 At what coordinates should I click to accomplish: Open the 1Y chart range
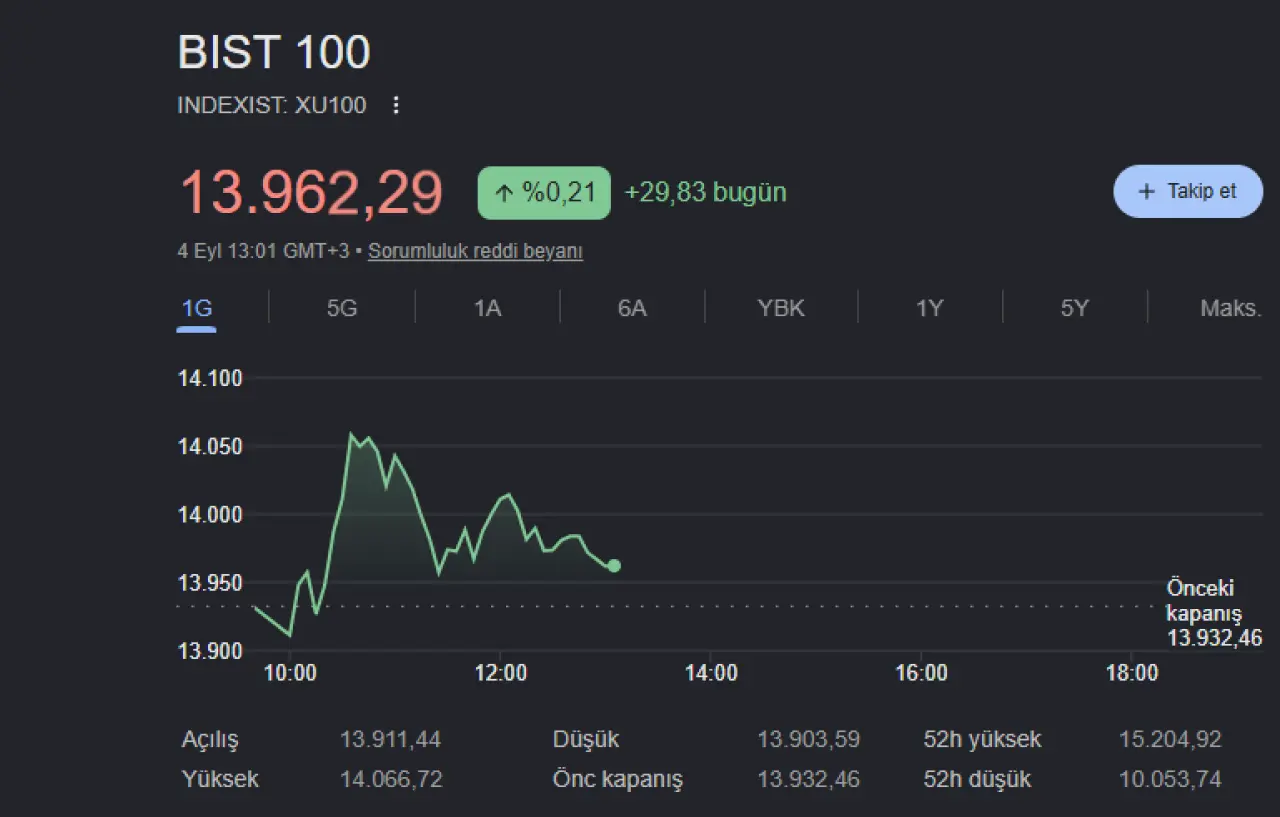[930, 308]
